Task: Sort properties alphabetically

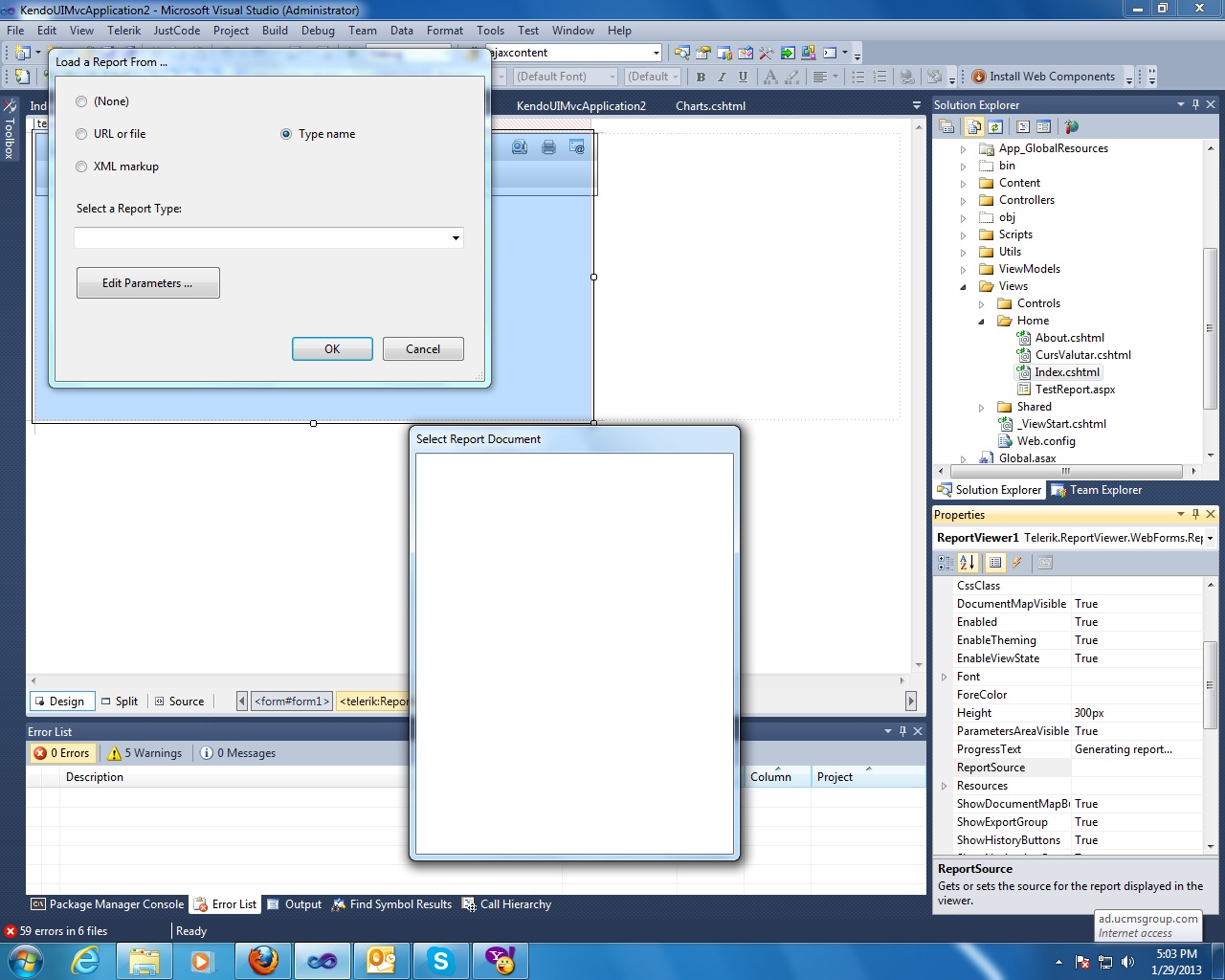Action: click(x=968, y=563)
